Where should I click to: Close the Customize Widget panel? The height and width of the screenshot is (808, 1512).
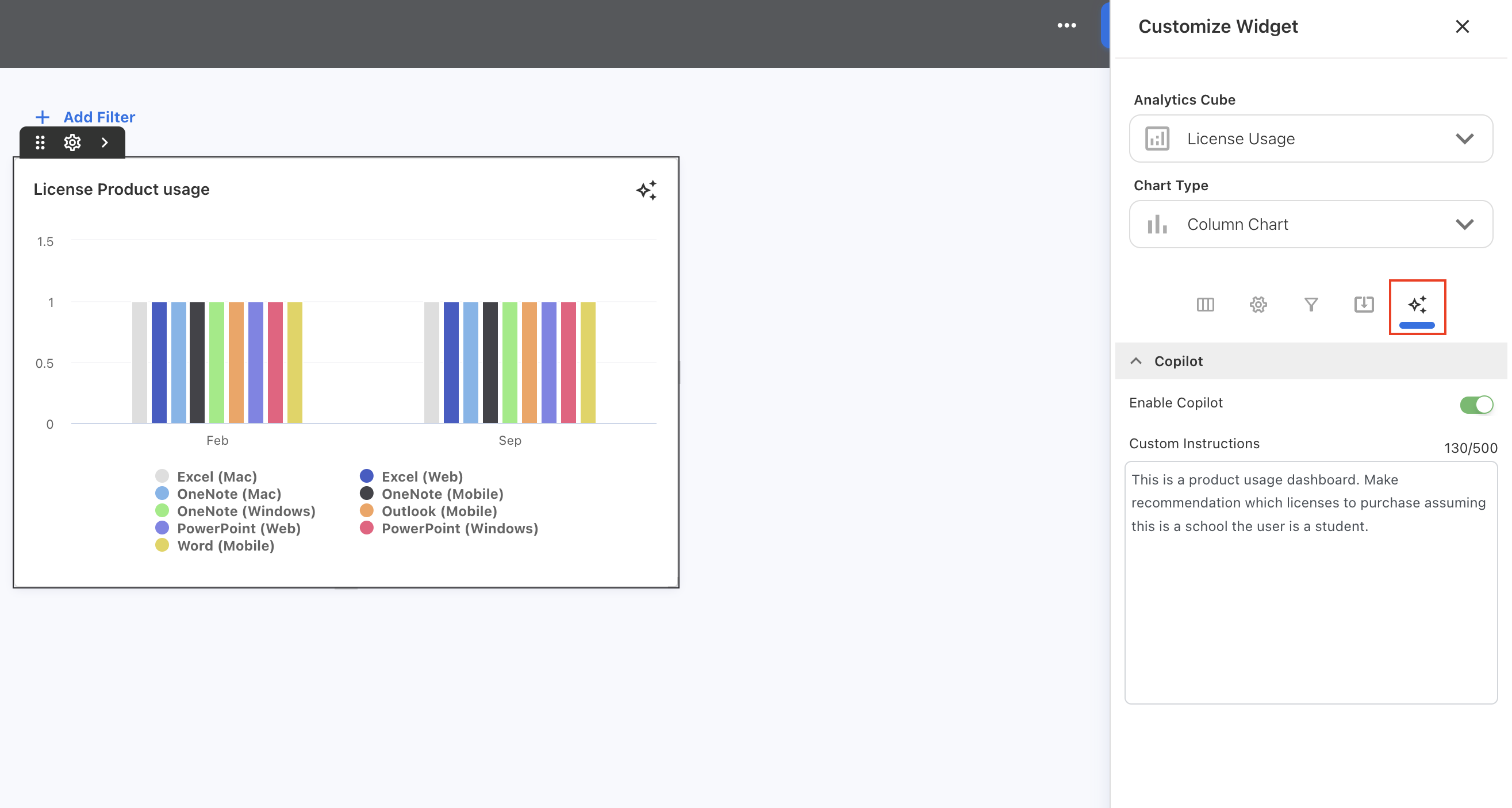coord(1462,26)
